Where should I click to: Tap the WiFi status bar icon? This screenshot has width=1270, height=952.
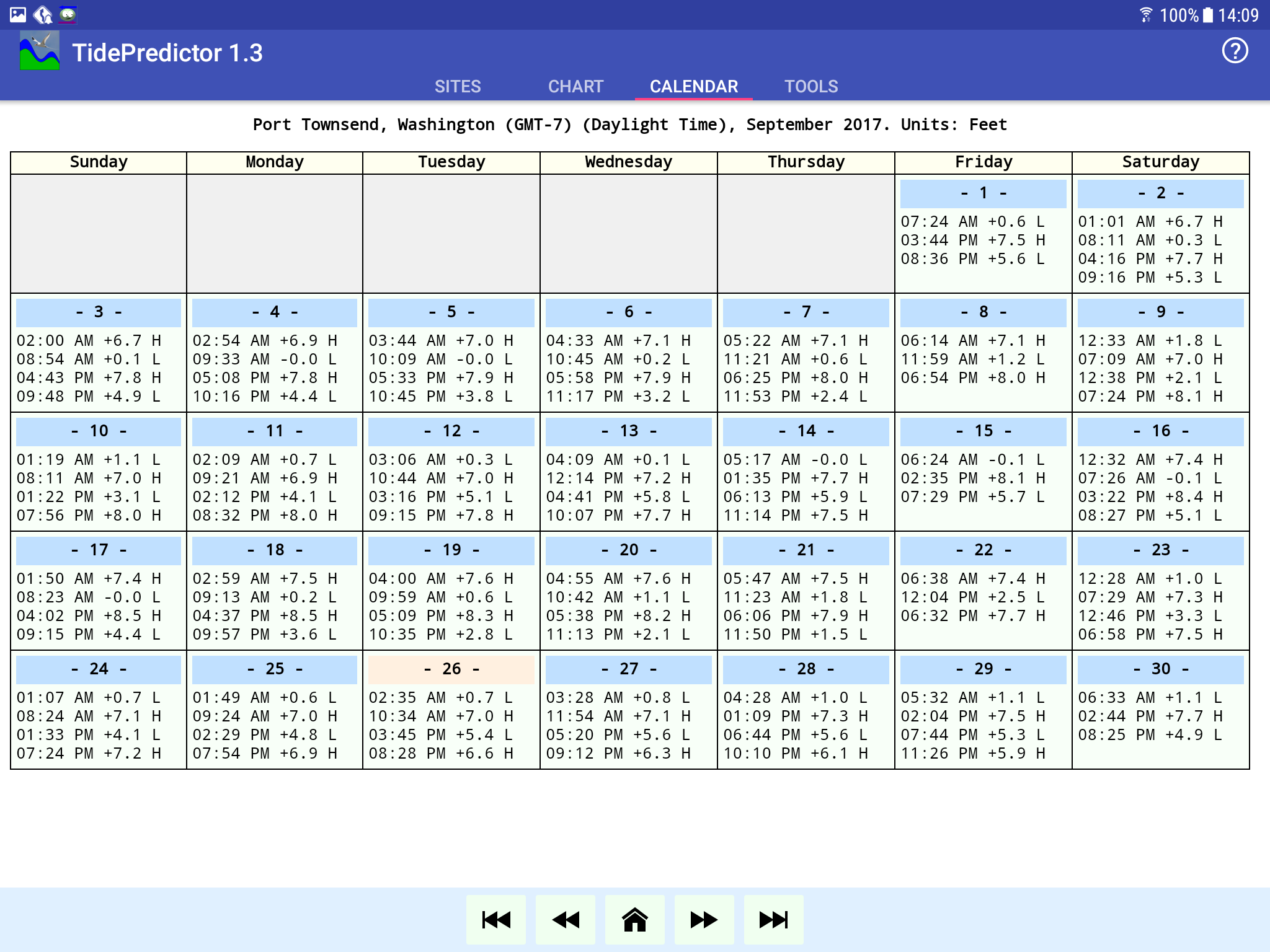(1145, 15)
